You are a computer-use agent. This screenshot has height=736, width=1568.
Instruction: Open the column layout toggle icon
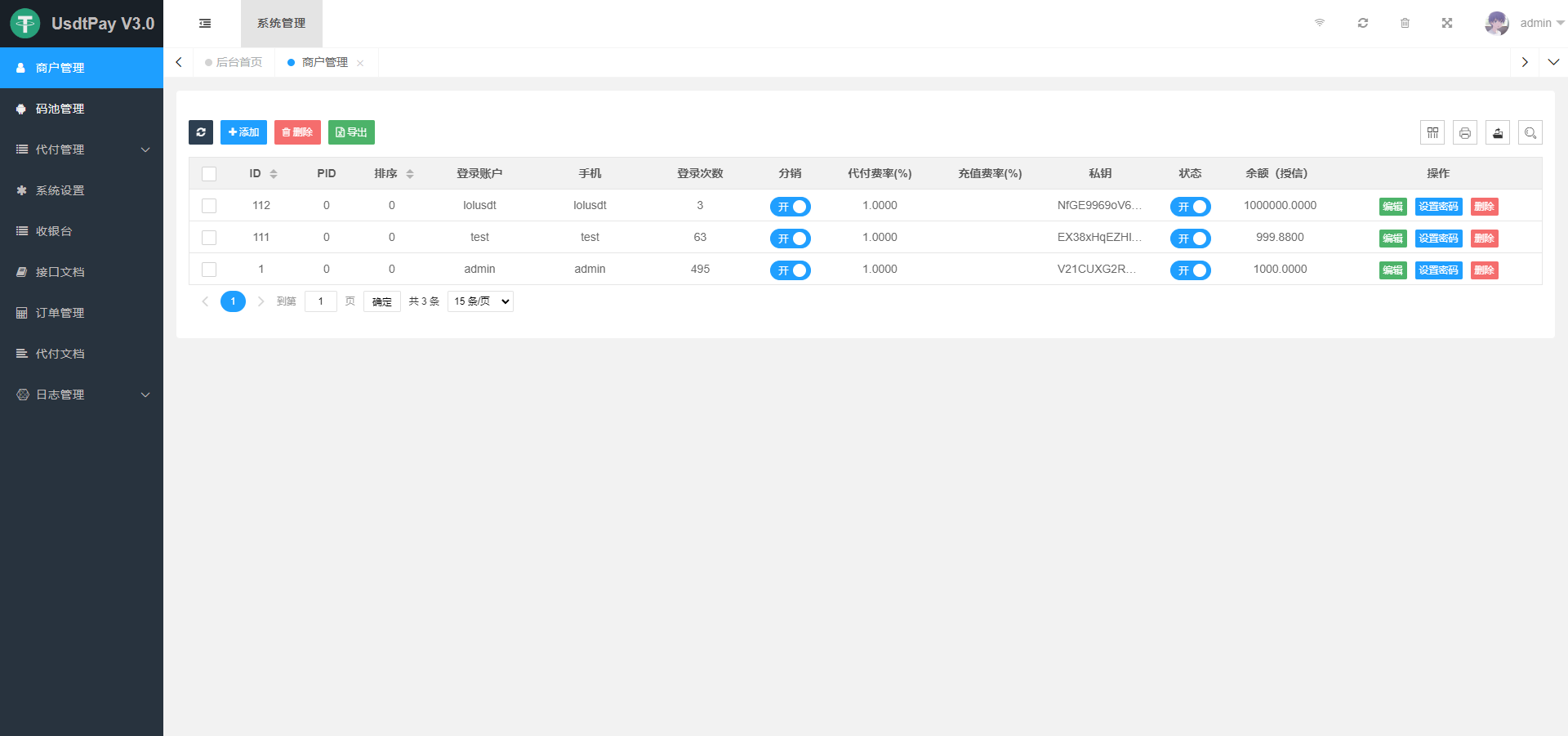[1432, 132]
